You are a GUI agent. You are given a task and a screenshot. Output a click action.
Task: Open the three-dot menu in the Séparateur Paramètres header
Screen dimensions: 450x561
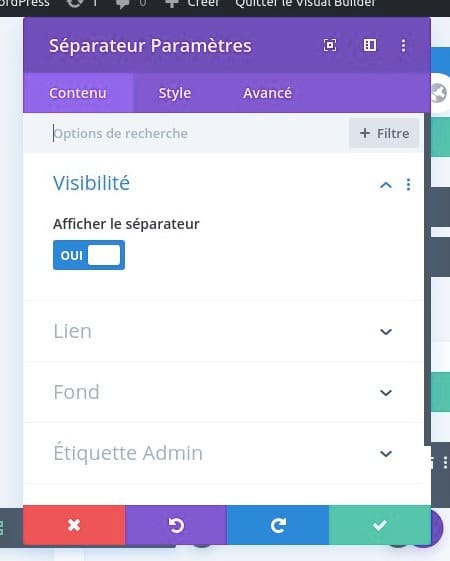pos(403,45)
